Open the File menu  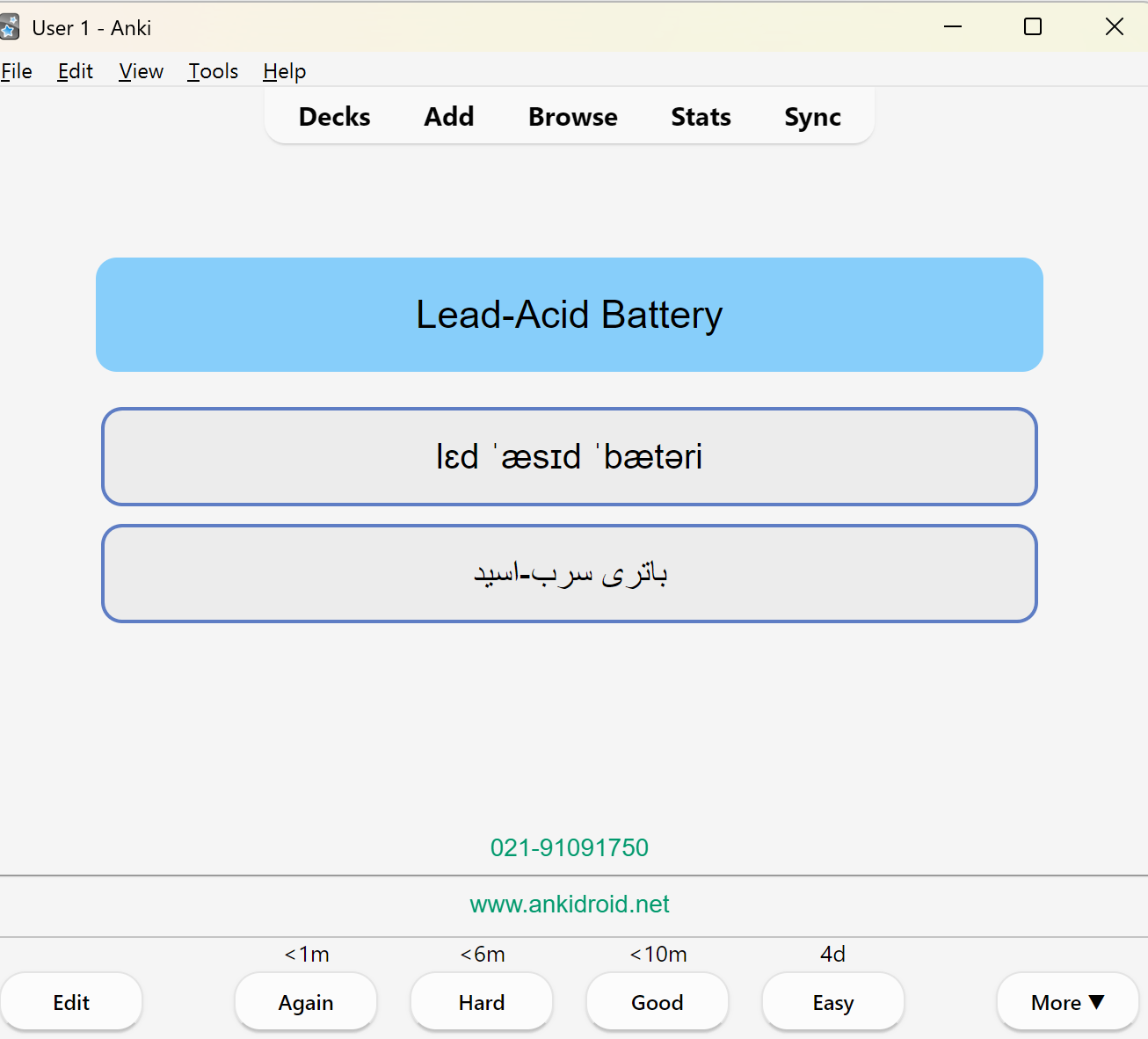pos(17,71)
